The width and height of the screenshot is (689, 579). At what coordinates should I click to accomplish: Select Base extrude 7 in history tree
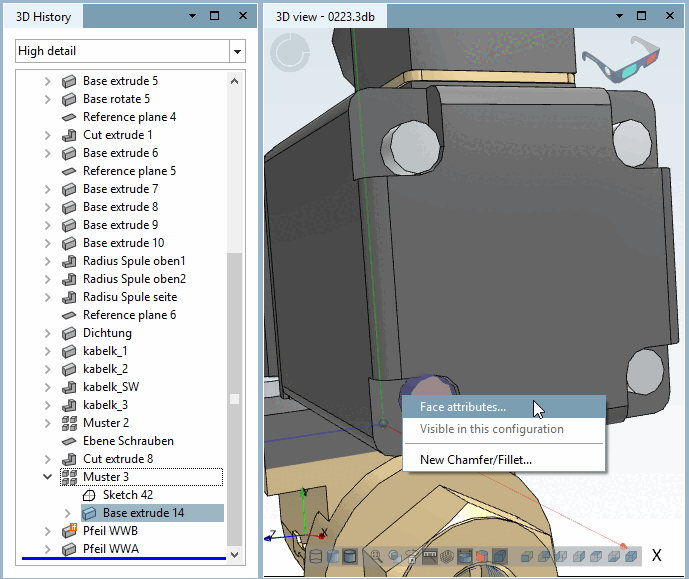tap(121, 189)
